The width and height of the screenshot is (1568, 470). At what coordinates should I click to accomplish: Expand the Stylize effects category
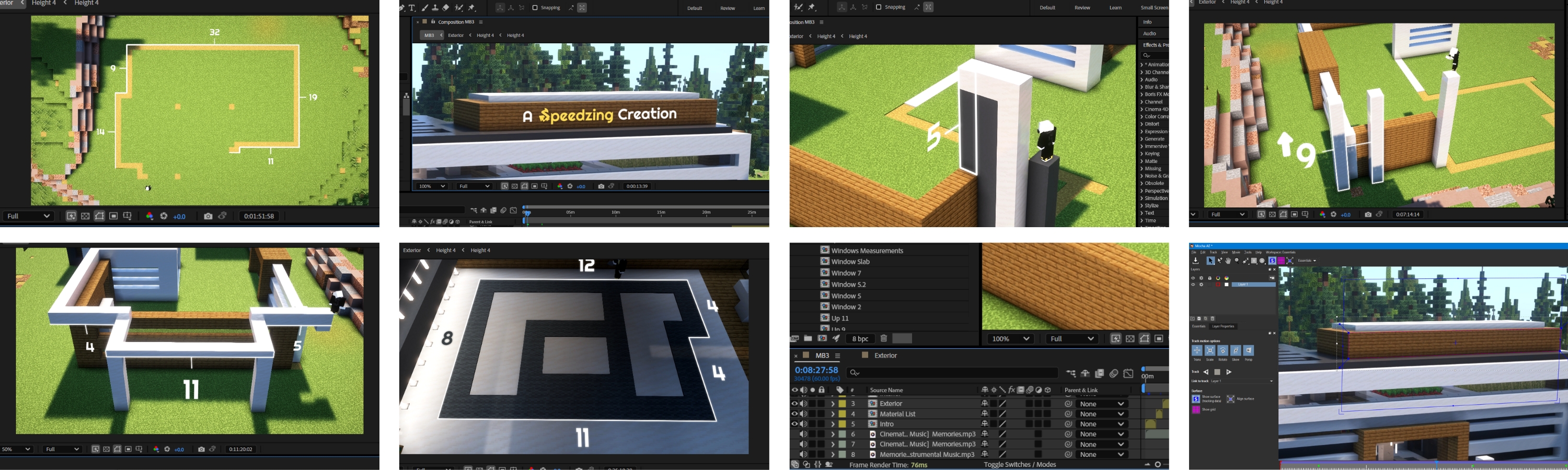[x=1142, y=206]
